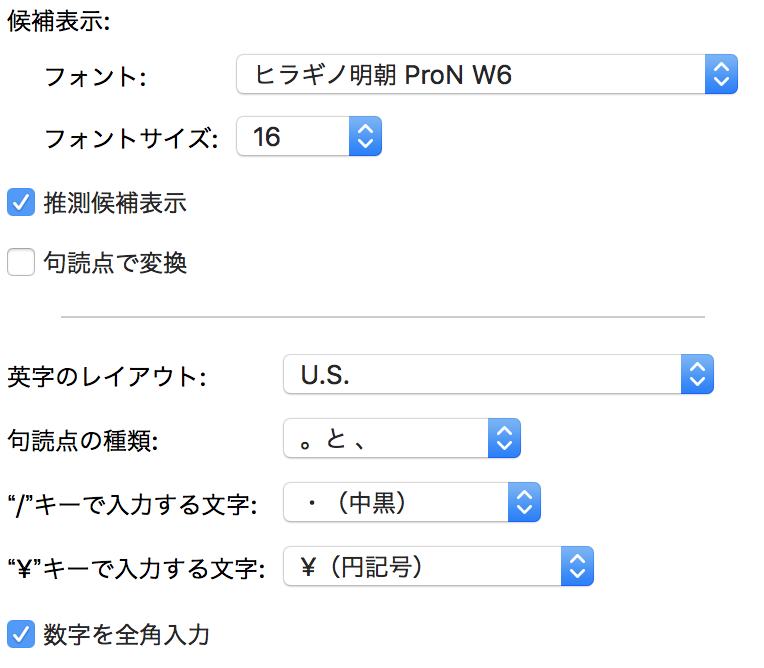This screenshot has width=764, height=668.
Task: Uncheck the 推測候補表示 checkbox
Action: pos(21,203)
